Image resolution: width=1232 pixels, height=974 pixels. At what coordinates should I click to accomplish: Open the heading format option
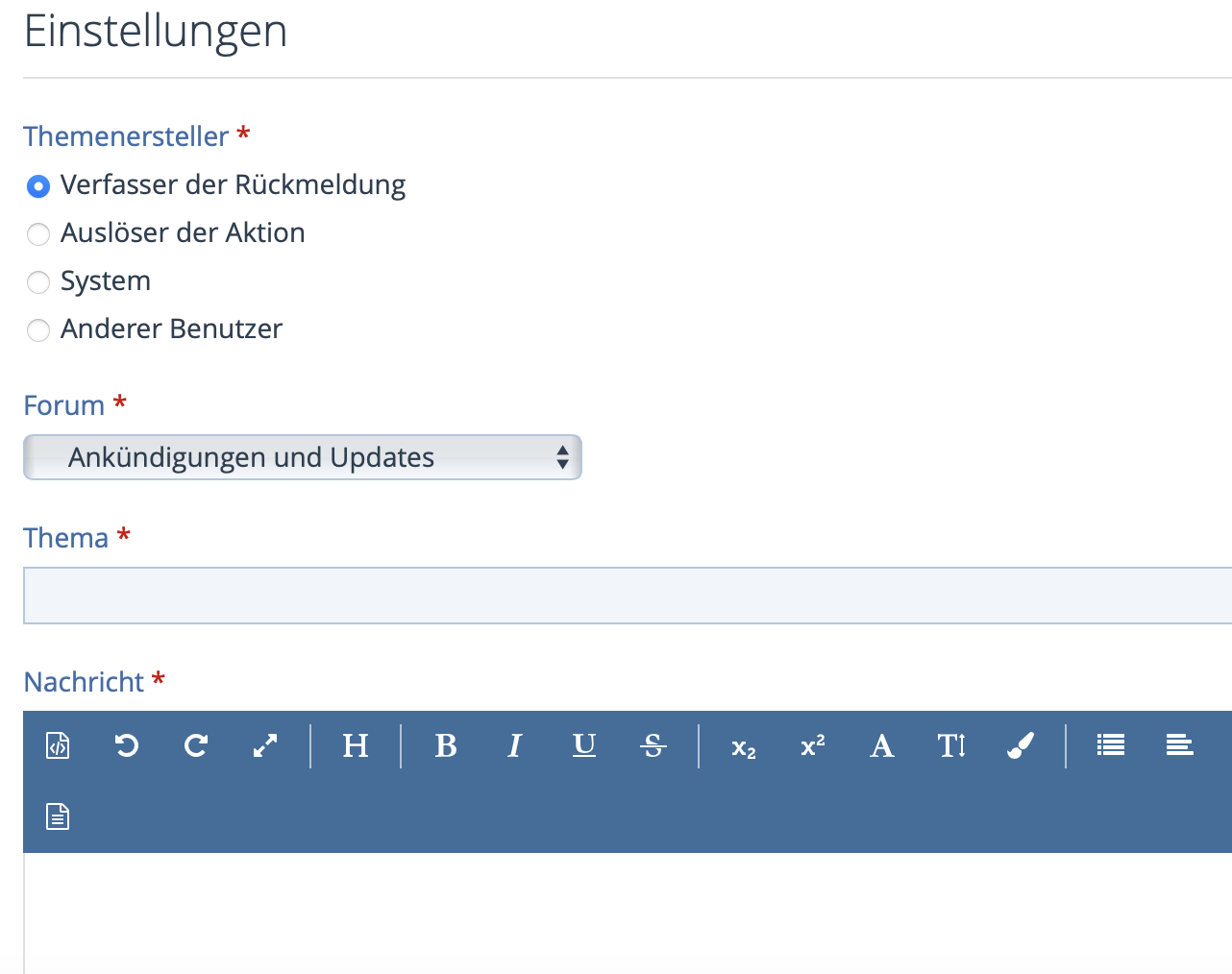pos(356,745)
